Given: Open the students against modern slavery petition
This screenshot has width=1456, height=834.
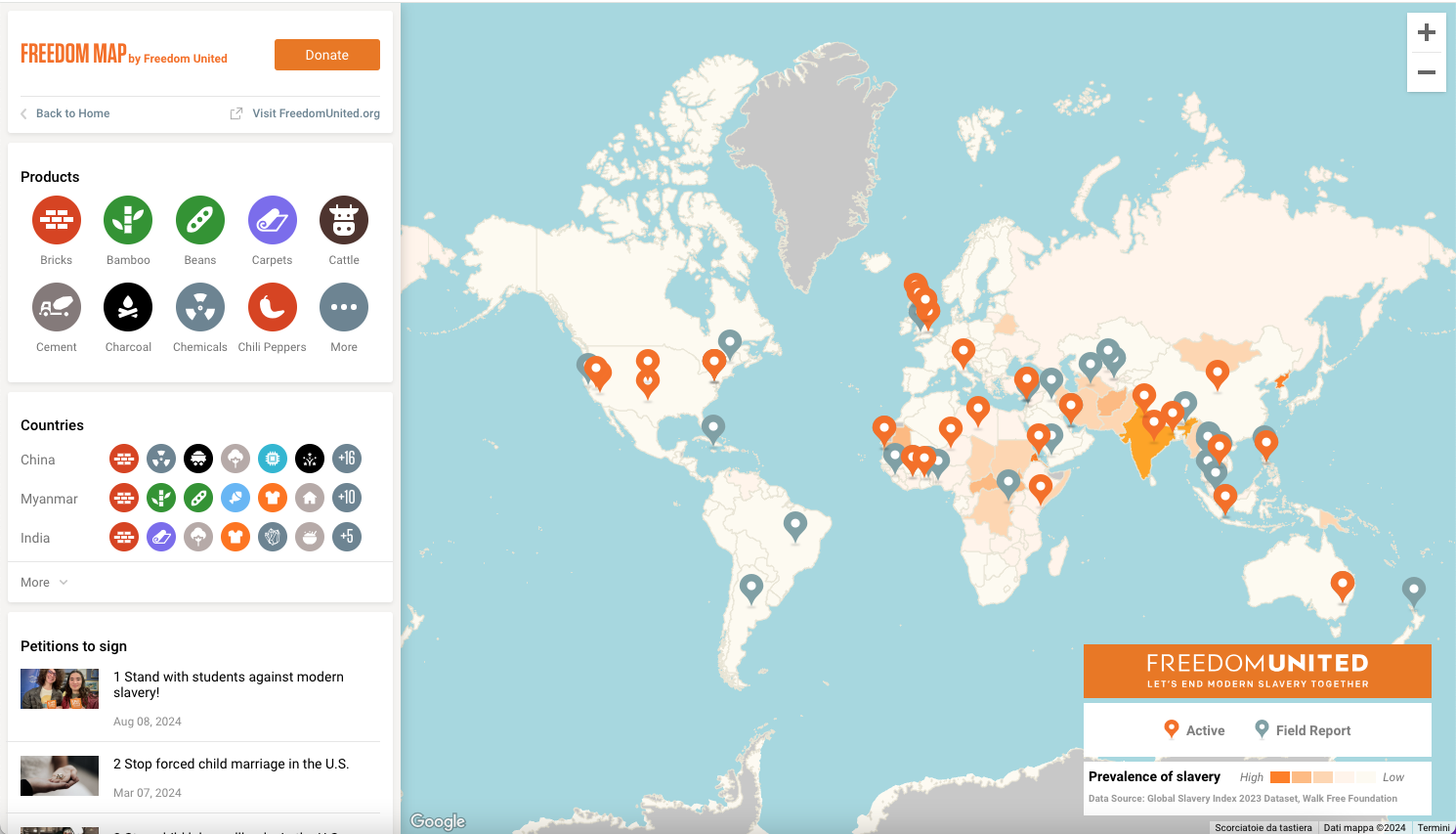Looking at the screenshot, I should tap(229, 684).
